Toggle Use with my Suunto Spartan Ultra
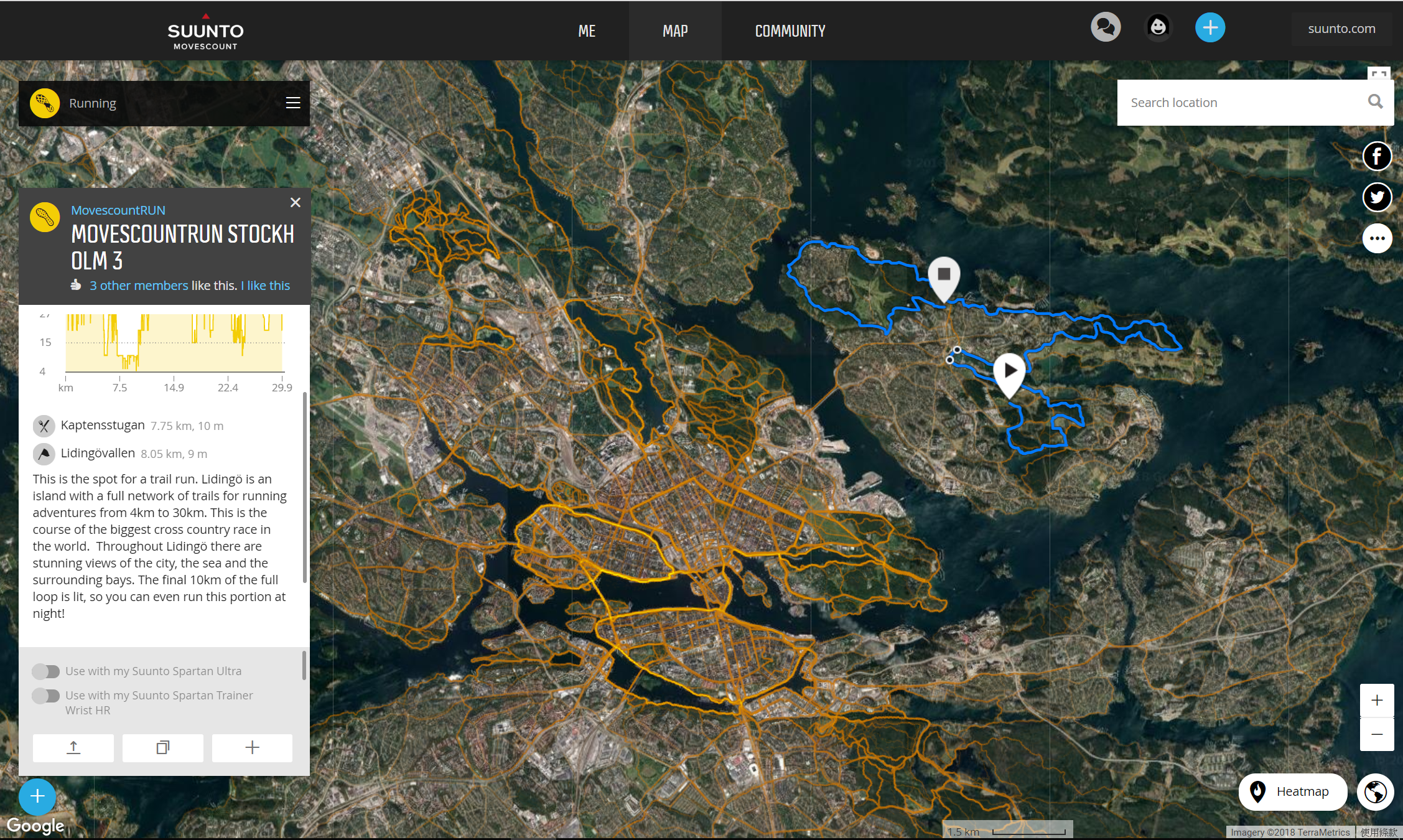 [x=46, y=671]
